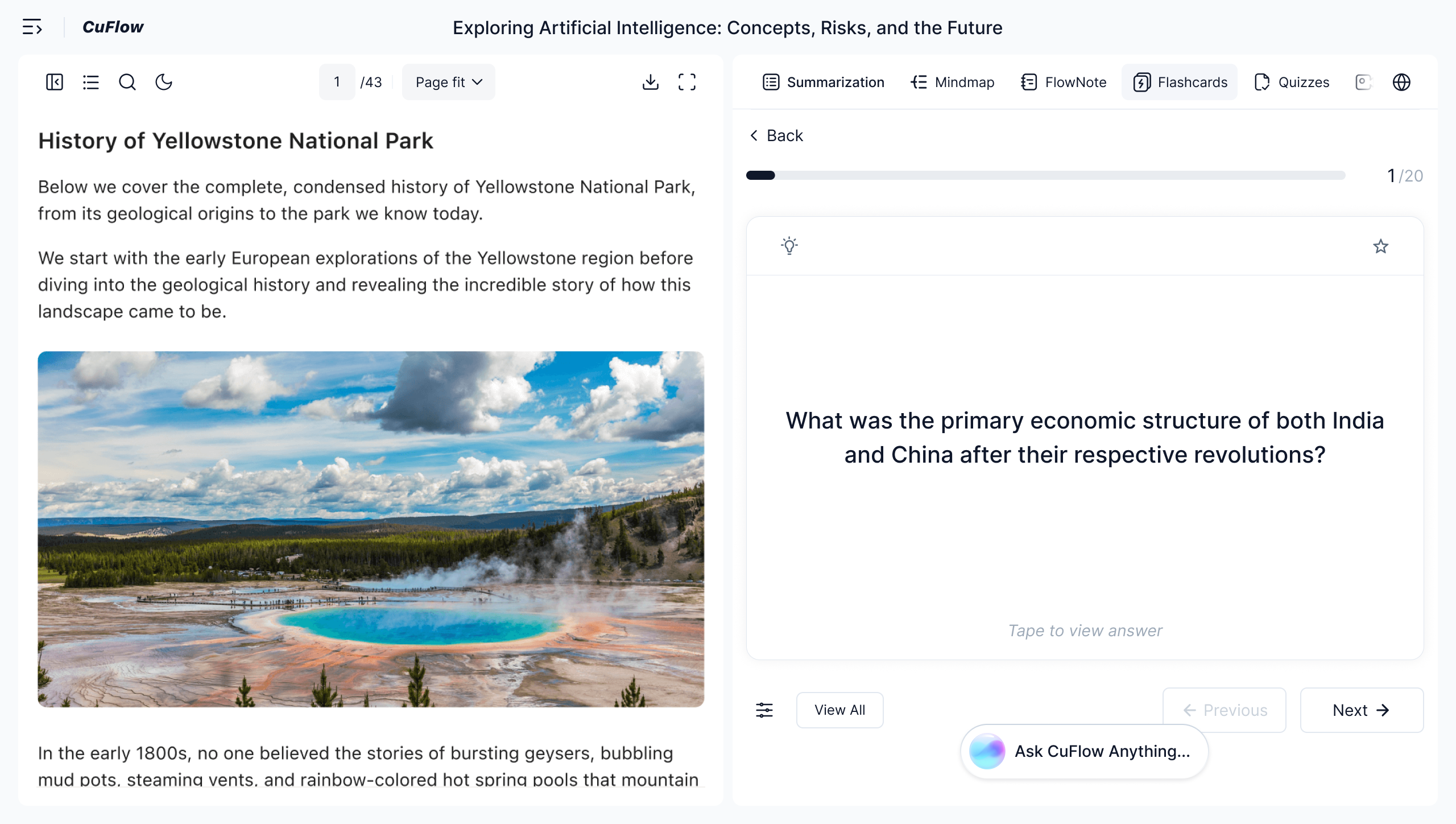Screen dimensions: 1456x824
Task: Click the heading History of Yellowstone National Park
Action: click(235, 141)
